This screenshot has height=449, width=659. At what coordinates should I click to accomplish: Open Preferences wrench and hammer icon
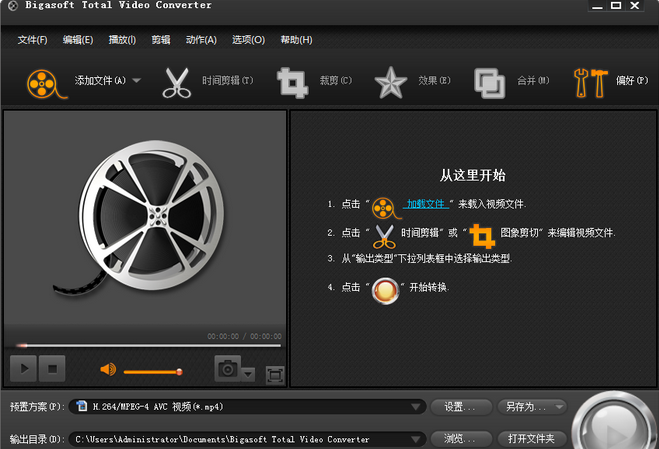[x=590, y=83]
